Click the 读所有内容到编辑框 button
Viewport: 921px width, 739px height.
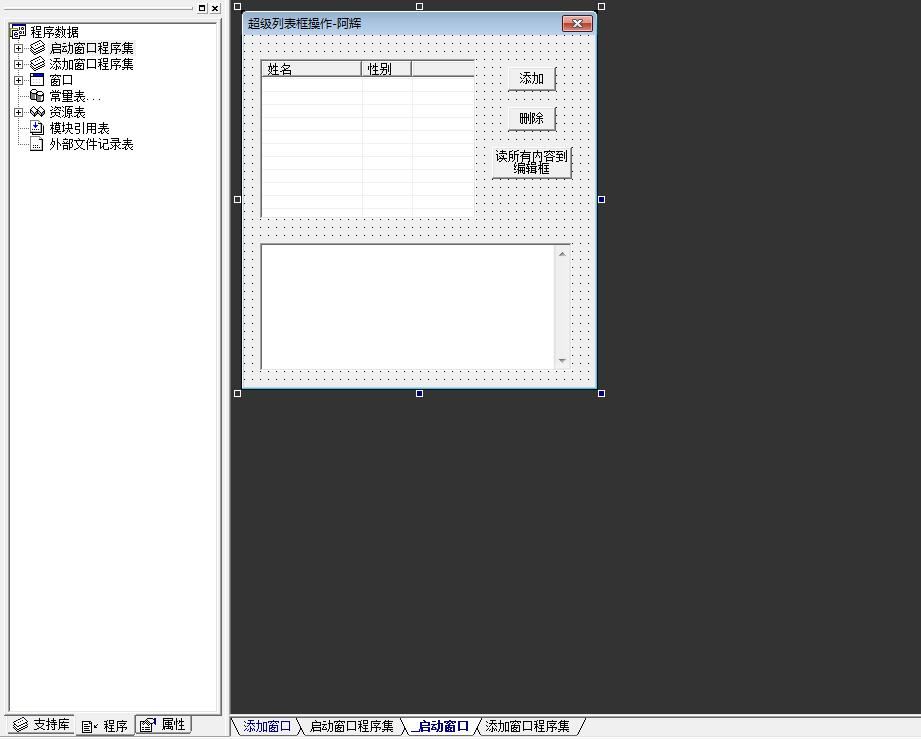pyautogui.click(x=531, y=162)
